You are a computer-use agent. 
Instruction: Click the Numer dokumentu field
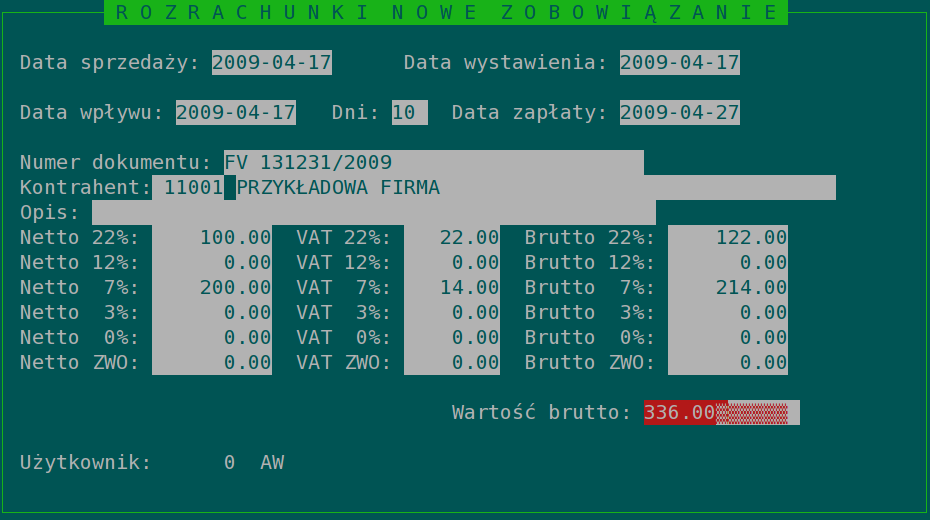427,162
